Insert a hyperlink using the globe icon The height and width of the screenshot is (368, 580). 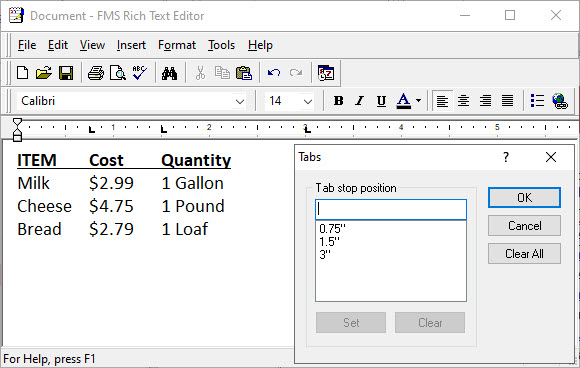point(560,101)
